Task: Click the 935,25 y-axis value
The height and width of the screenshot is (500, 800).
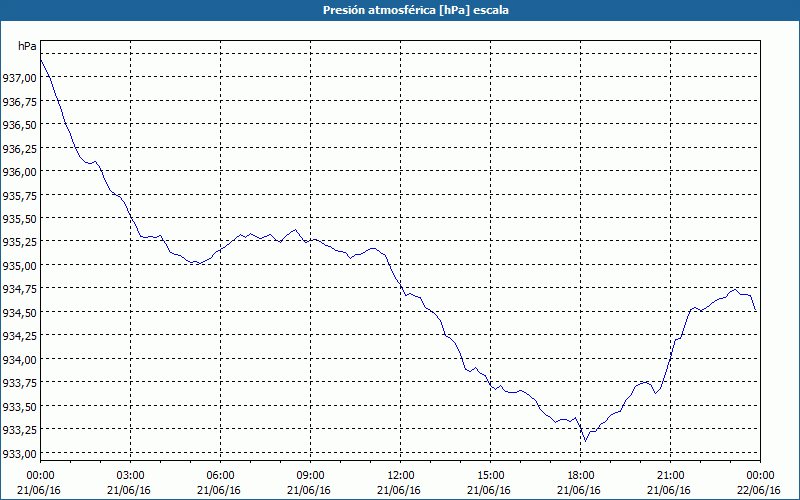Action: click(x=19, y=242)
